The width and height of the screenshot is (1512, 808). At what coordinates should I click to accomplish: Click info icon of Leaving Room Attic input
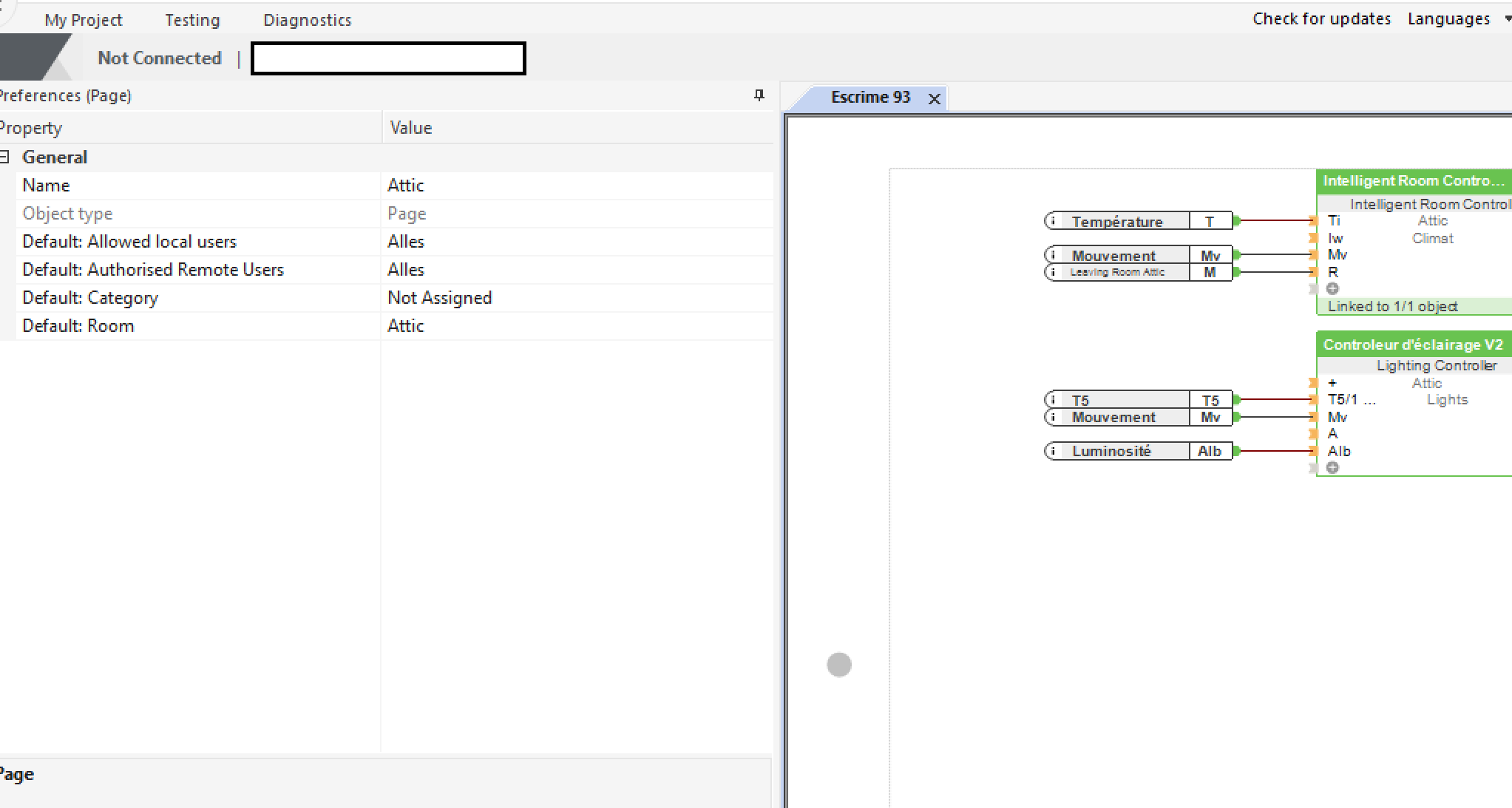pos(1053,273)
